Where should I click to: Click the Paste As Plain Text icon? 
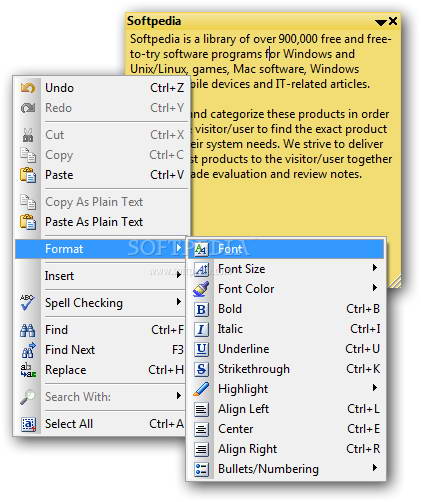tap(28, 222)
